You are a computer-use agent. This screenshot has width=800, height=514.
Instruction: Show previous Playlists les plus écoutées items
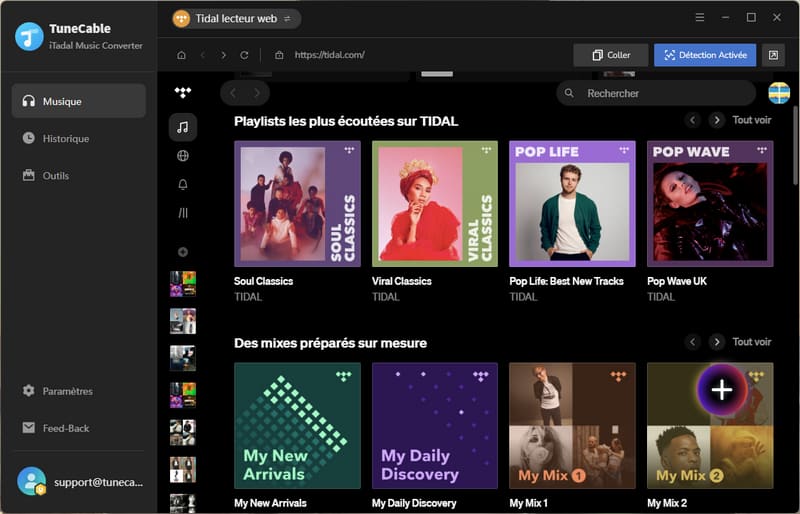(692, 120)
